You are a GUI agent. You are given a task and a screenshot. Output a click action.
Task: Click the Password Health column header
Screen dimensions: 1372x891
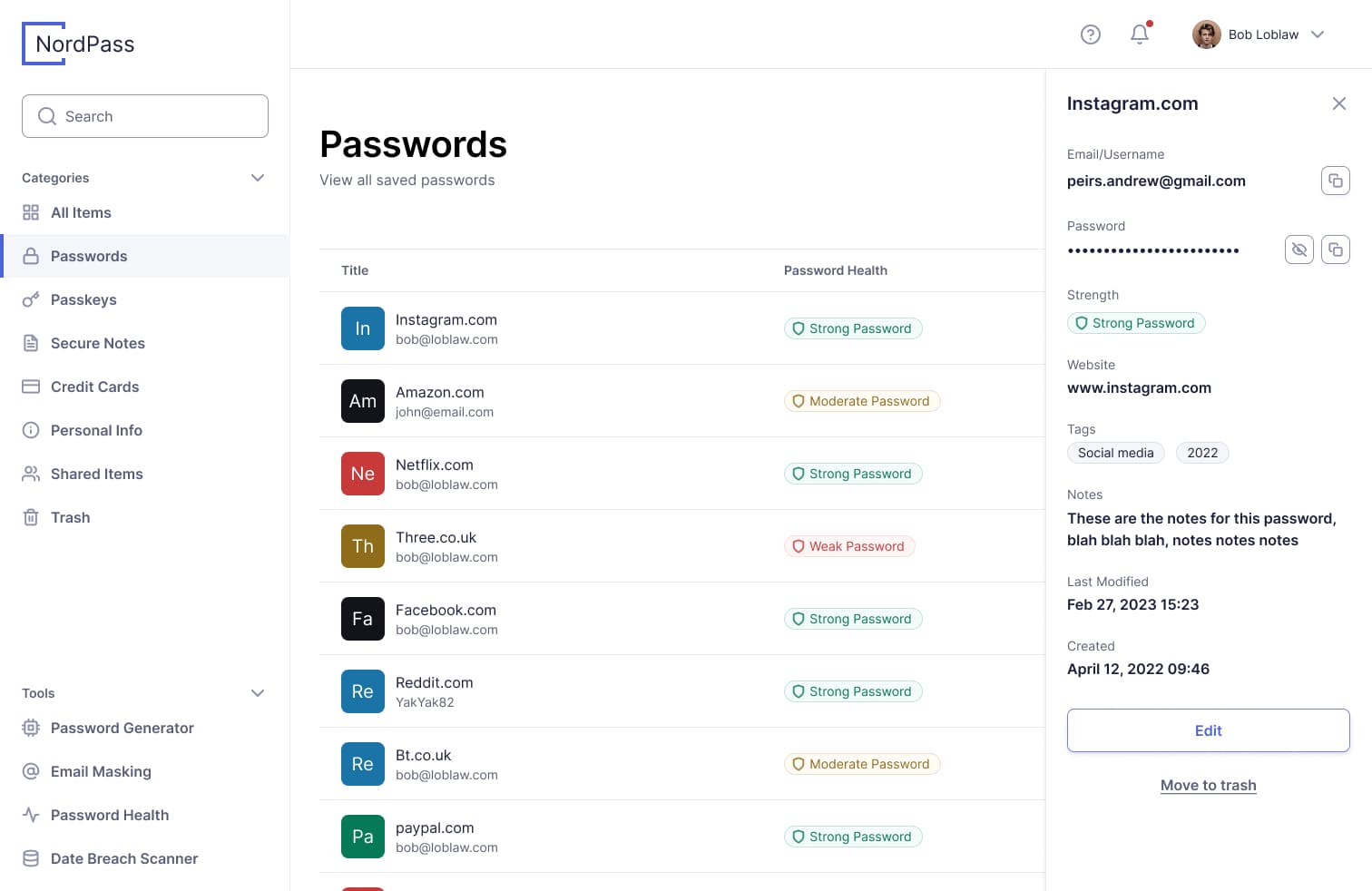(836, 270)
